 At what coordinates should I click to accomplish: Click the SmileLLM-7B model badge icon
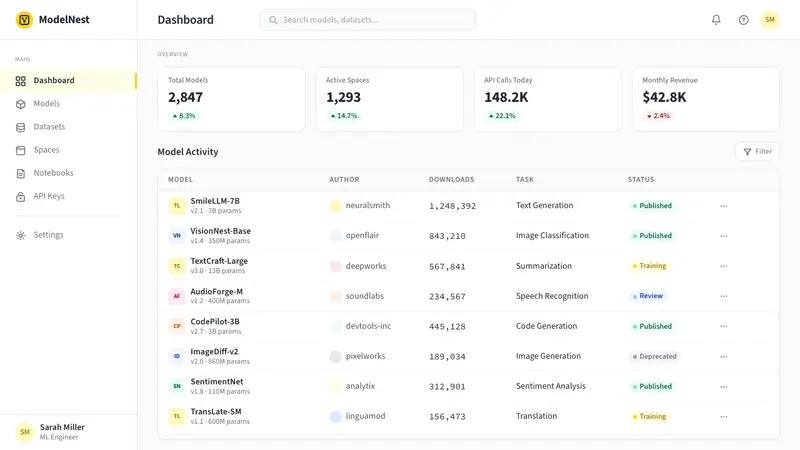[177, 206]
